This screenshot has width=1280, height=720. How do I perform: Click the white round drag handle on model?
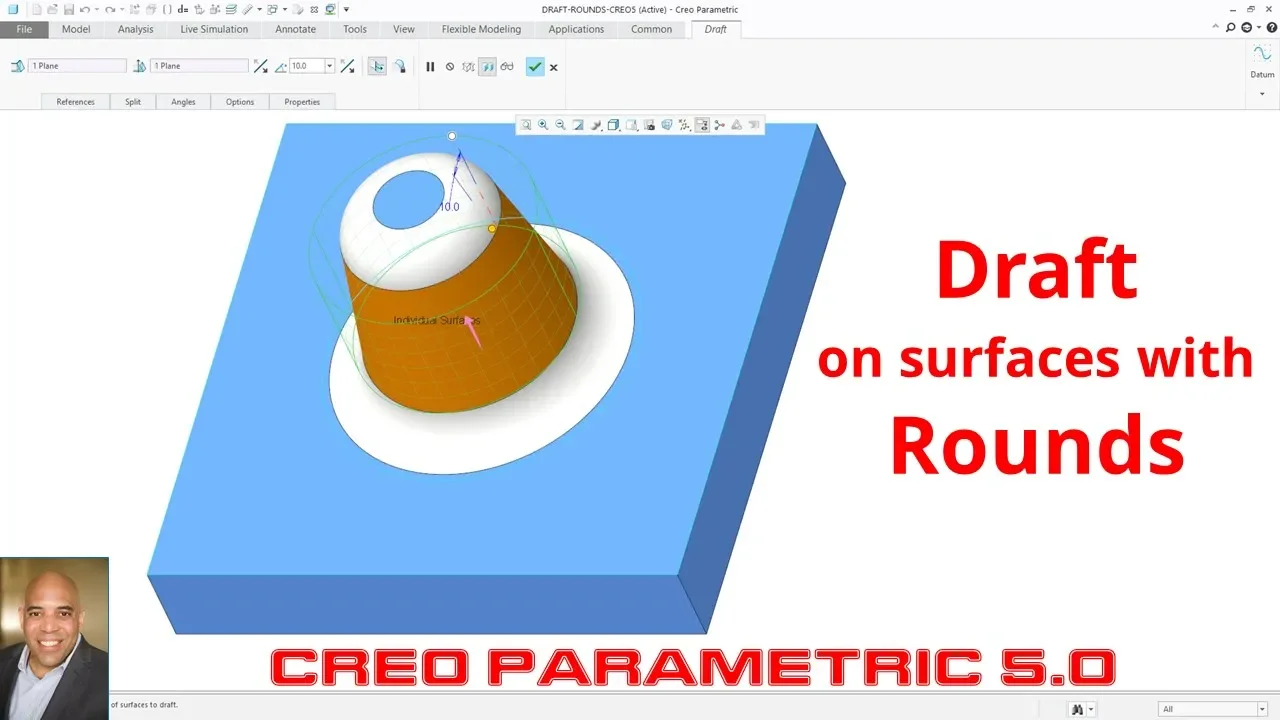[452, 136]
